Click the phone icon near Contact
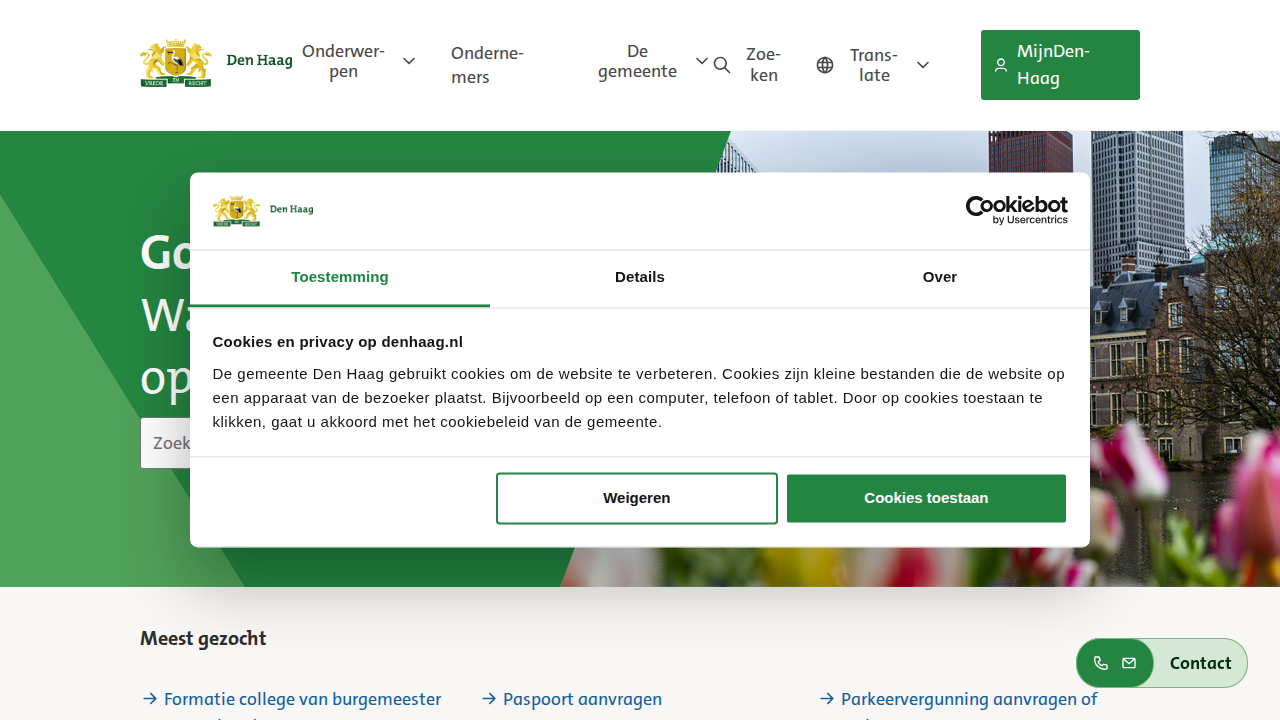 click(x=1101, y=663)
